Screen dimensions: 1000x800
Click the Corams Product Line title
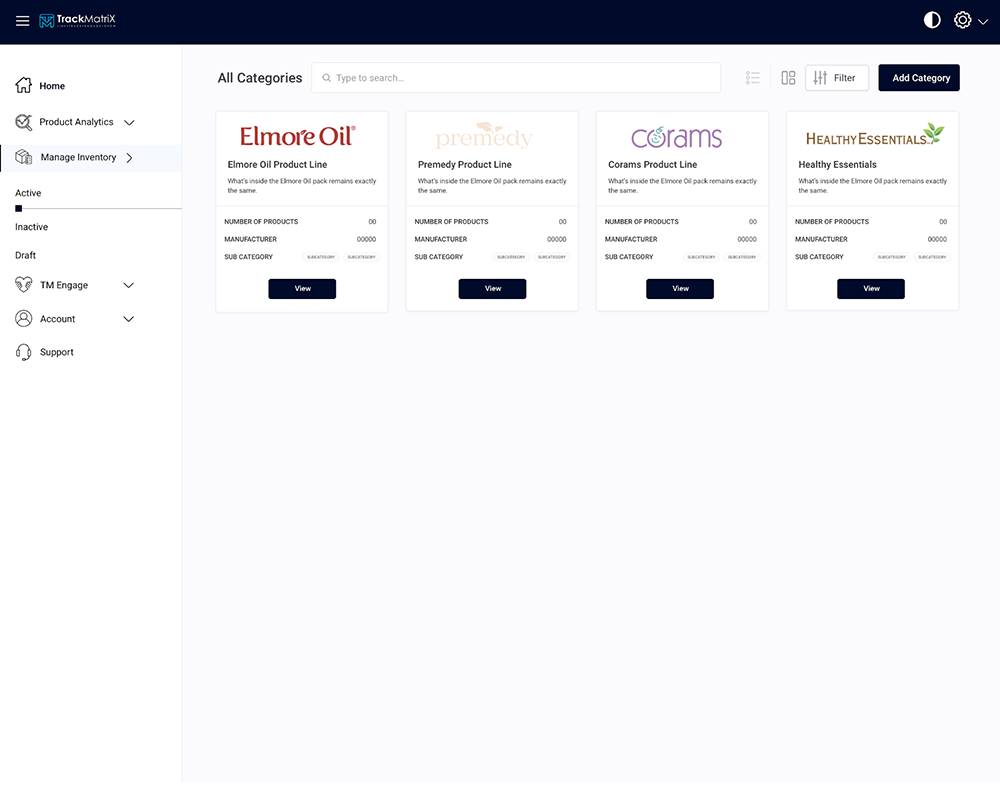(652, 165)
